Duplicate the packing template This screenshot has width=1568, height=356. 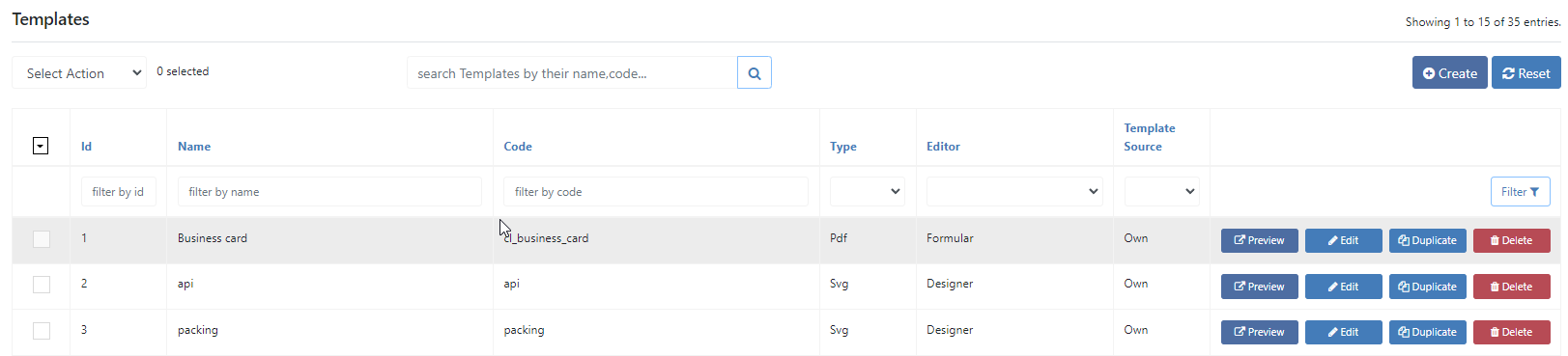coord(1427,332)
